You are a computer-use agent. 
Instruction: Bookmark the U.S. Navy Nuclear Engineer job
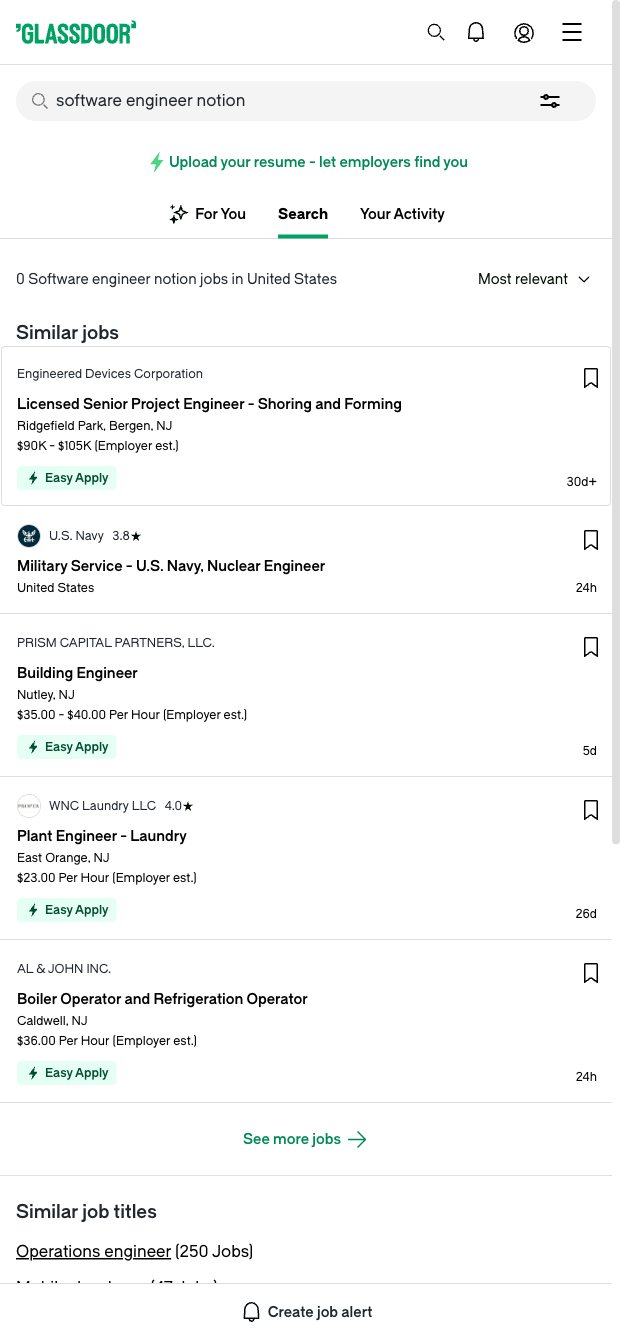pos(591,540)
